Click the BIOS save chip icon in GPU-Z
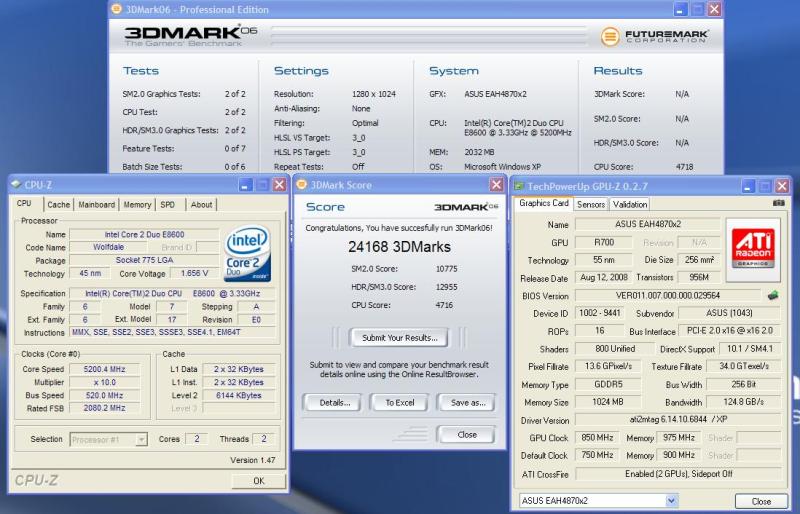Viewport: 800px width, 514px height. [773, 295]
